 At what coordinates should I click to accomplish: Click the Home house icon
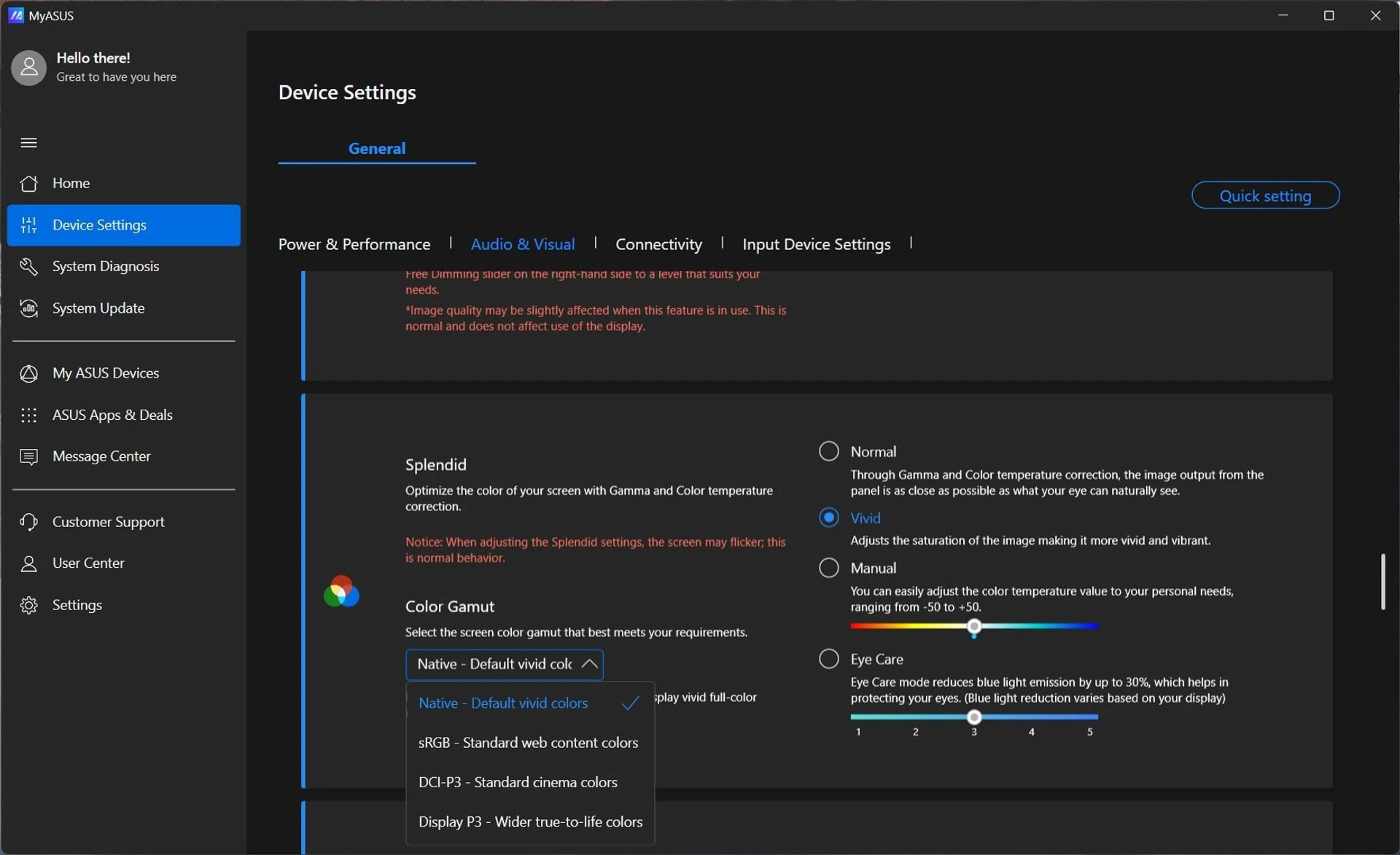point(29,183)
